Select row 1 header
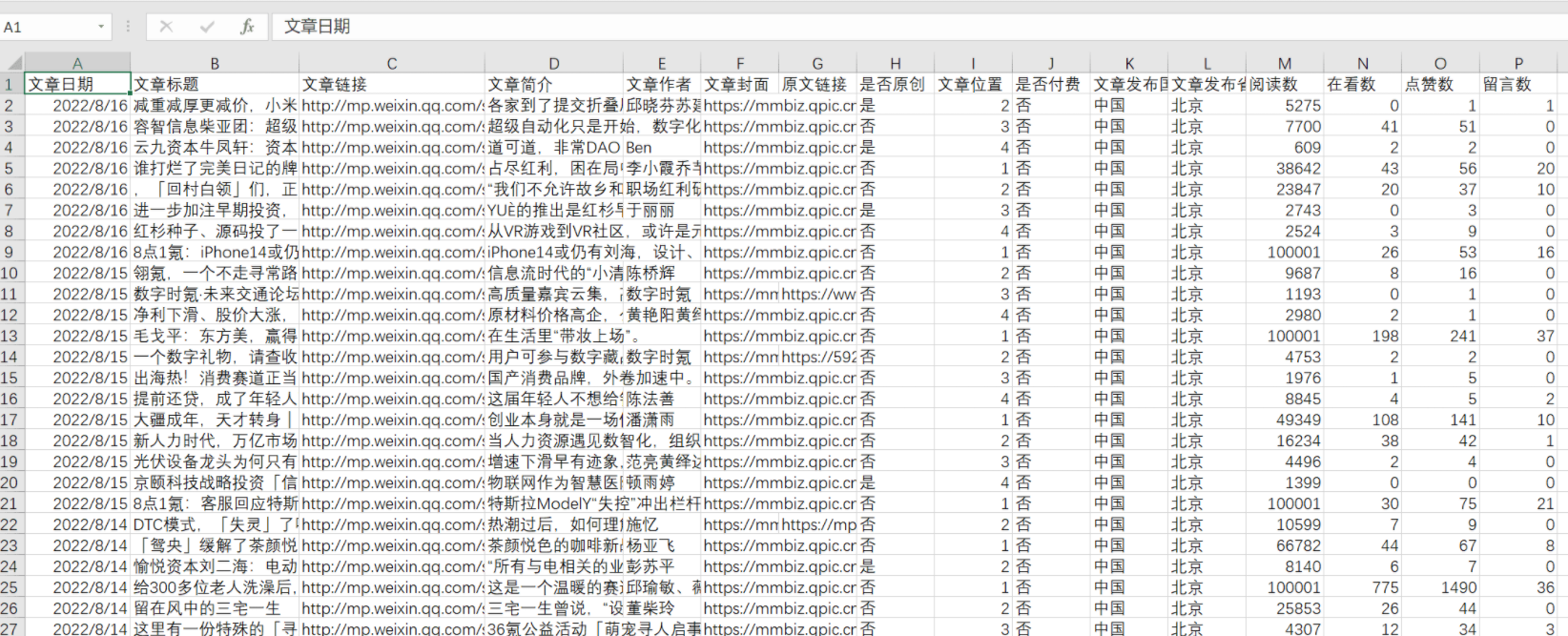Screen dimensions: 1568x636 pos(11,84)
